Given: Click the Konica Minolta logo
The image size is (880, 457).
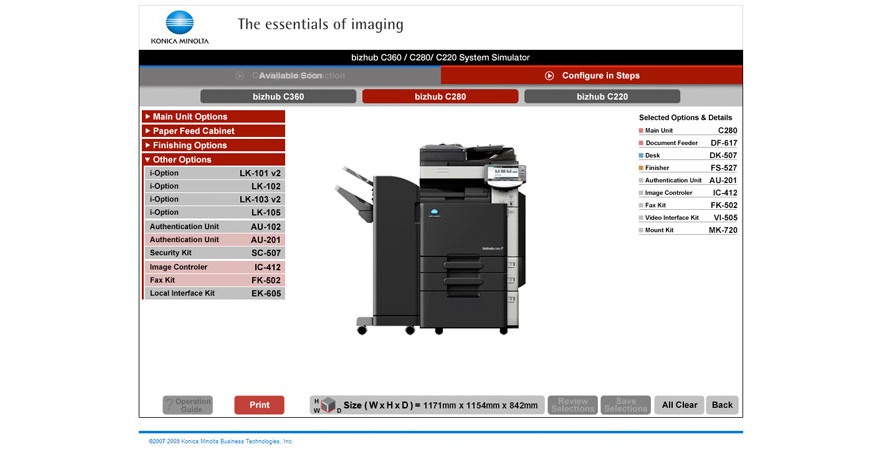Looking at the screenshot, I should (180, 27).
